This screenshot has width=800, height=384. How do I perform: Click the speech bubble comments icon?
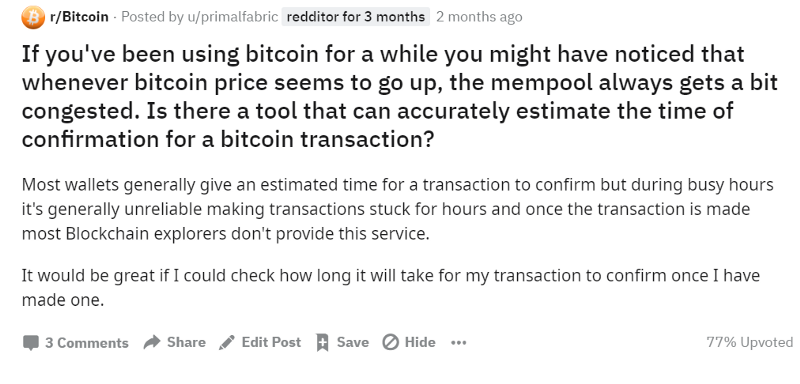click(31, 342)
